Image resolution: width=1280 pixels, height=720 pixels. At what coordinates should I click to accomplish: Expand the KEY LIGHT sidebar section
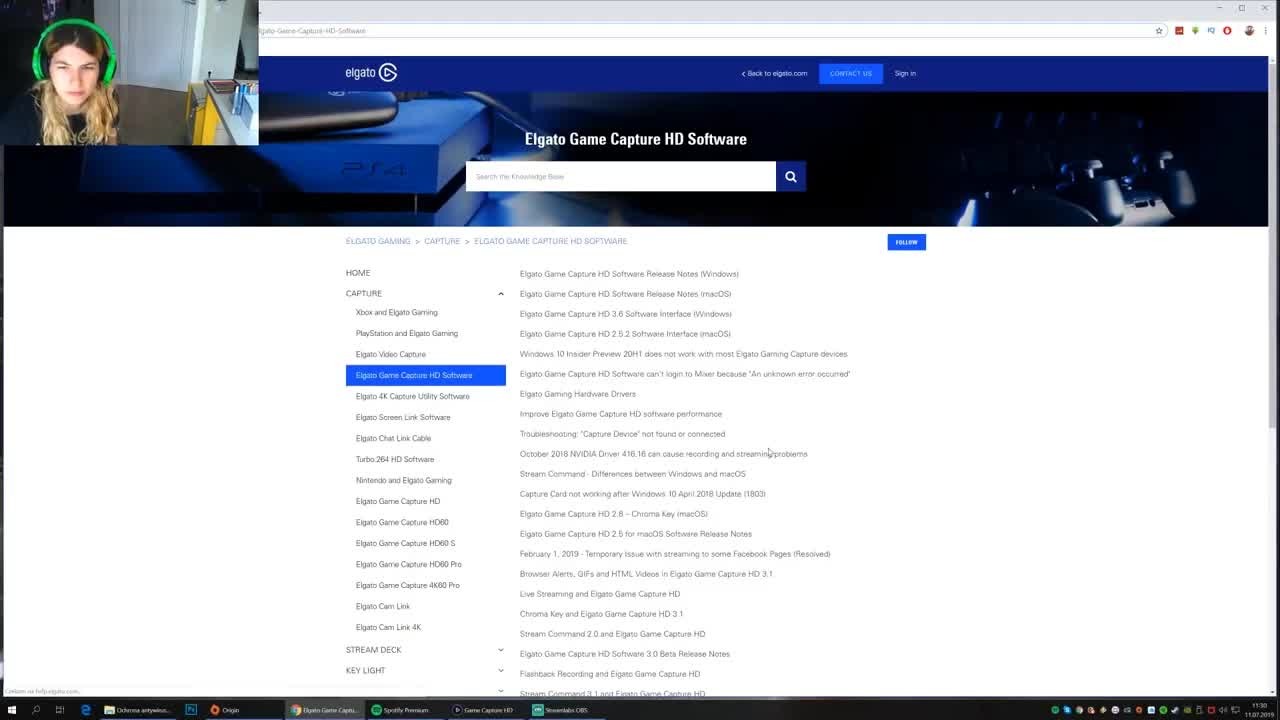(500, 671)
